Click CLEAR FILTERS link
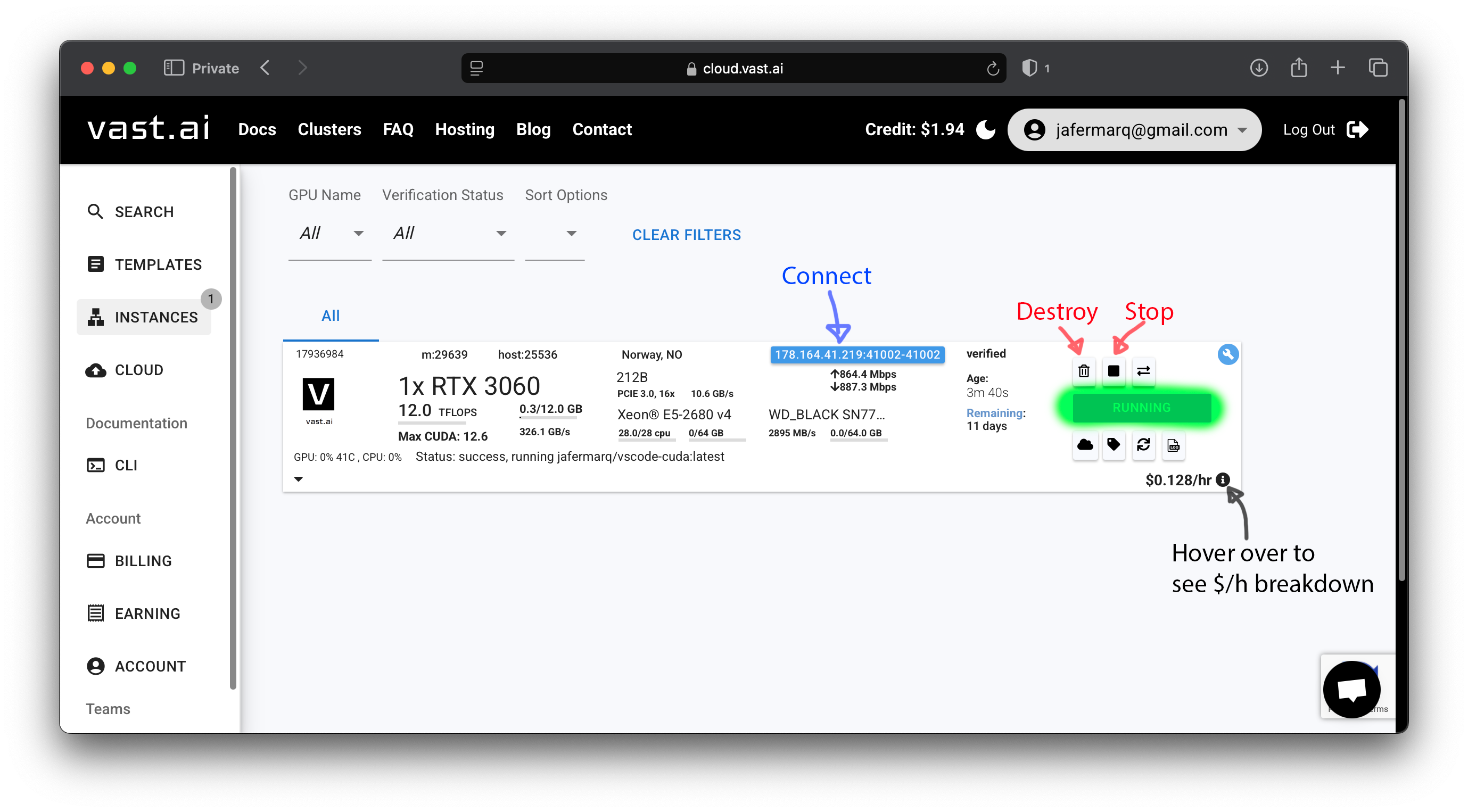 686,235
